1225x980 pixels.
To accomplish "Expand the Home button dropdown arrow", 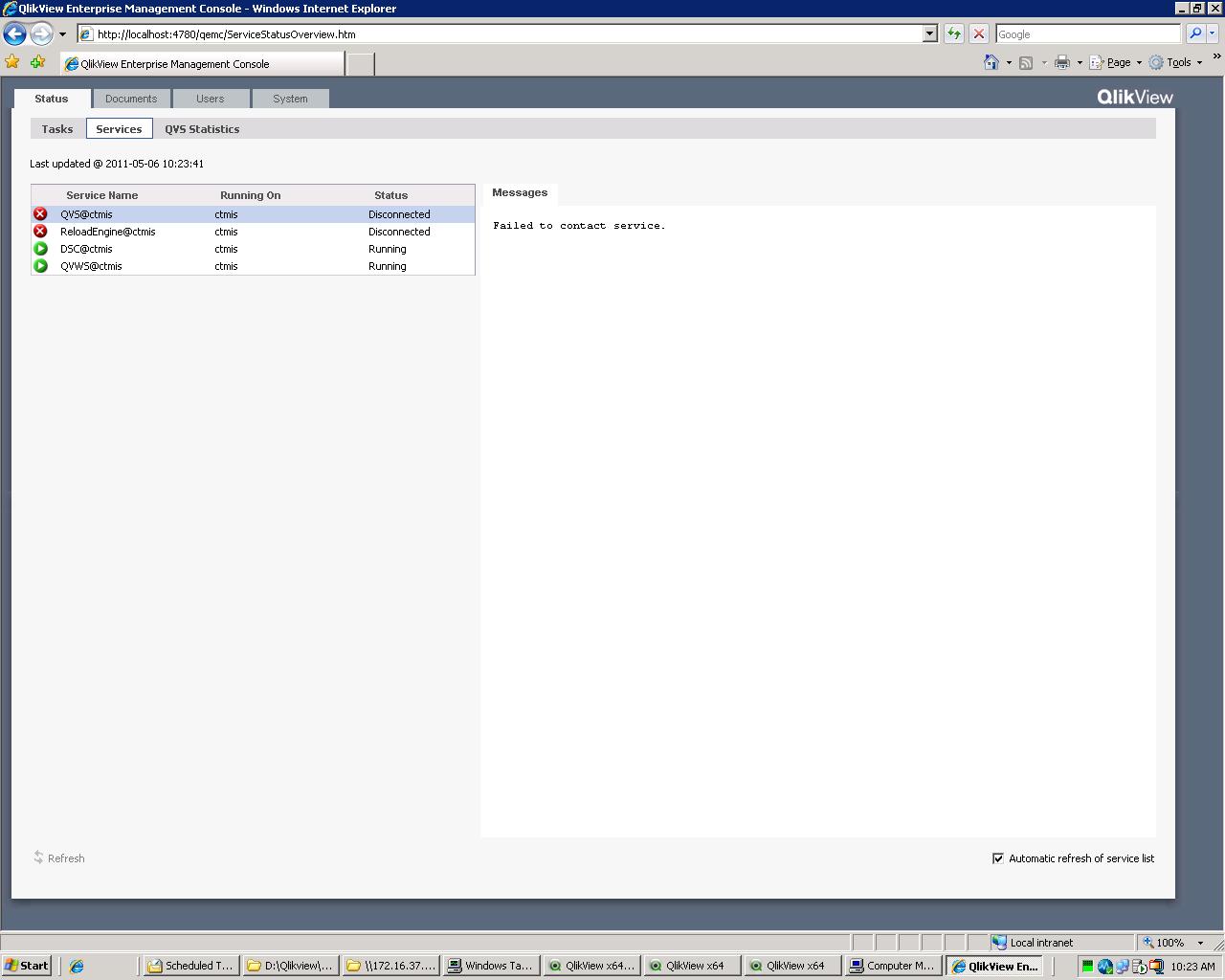I will [1009, 63].
